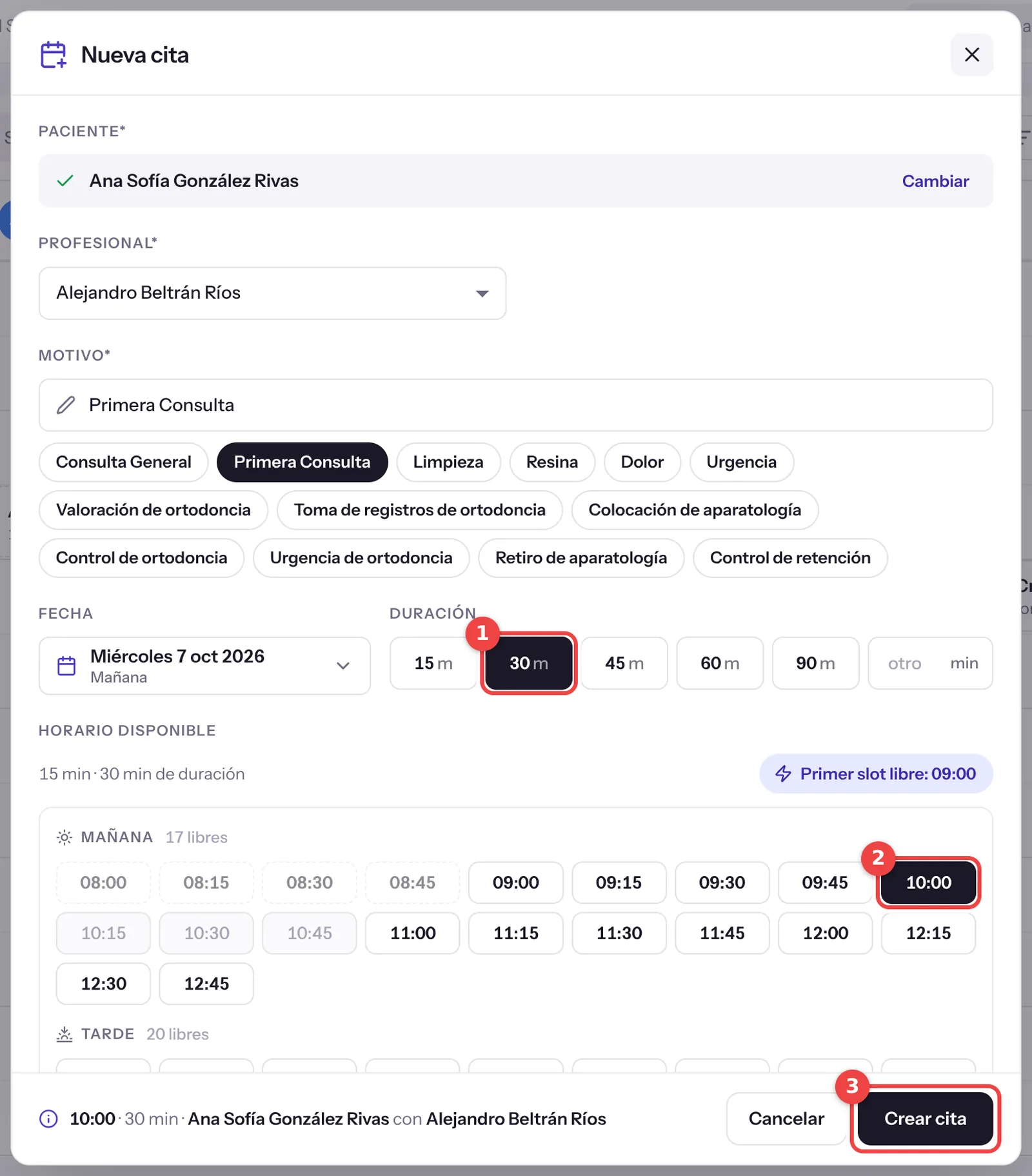Select Control de retención chip

[x=790, y=558]
